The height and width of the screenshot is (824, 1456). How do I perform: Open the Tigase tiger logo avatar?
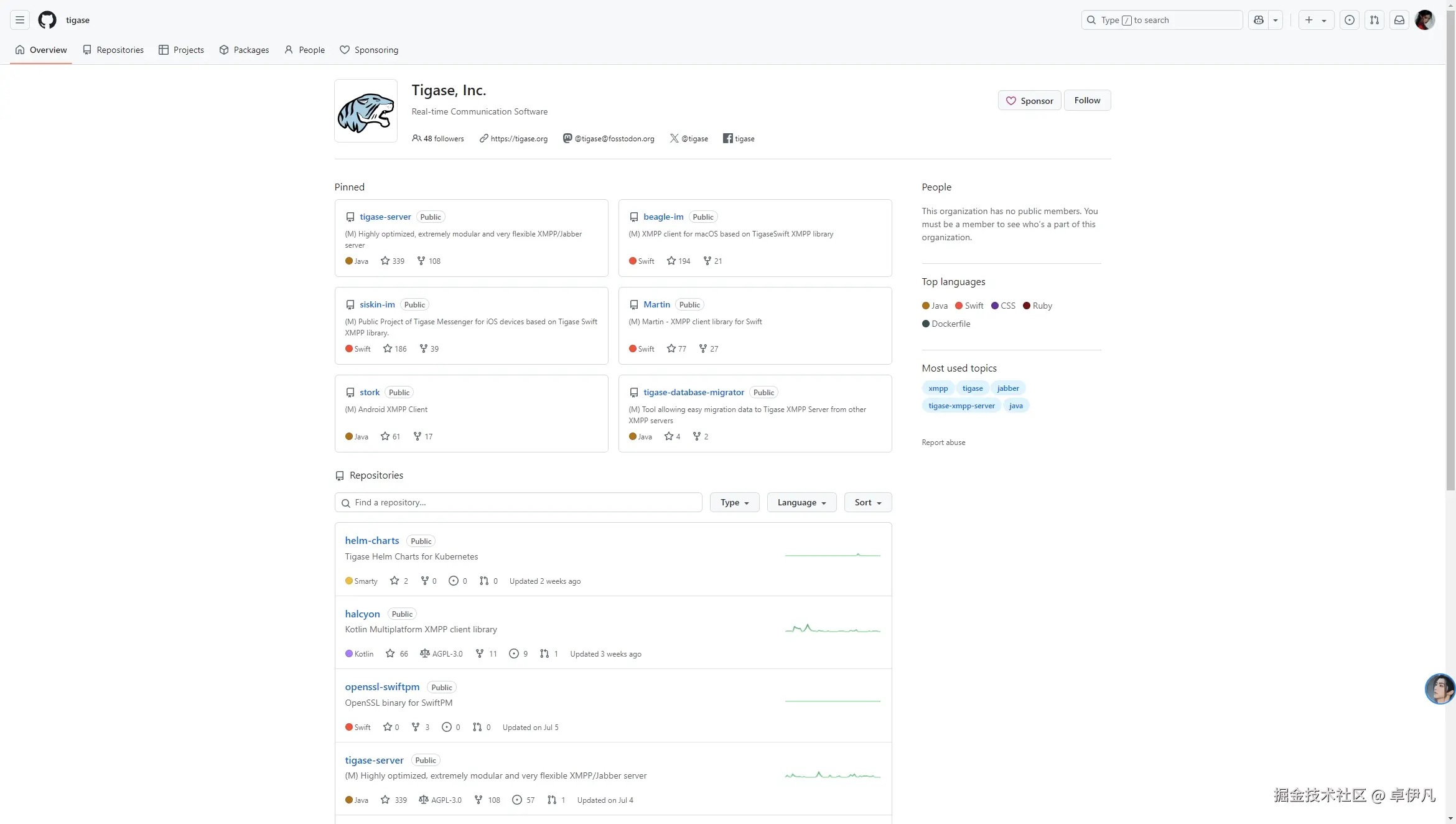click(x=366, y=111)
